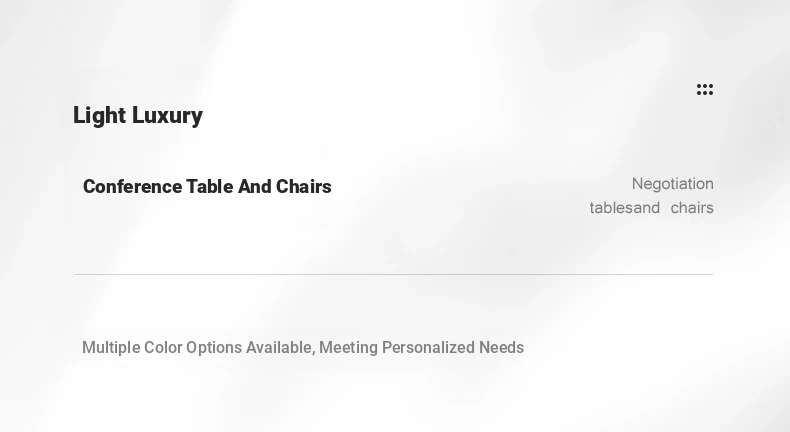Open the six-dot grid menu icon
This screenshot has width=790, height=432.
click(705, 90)
